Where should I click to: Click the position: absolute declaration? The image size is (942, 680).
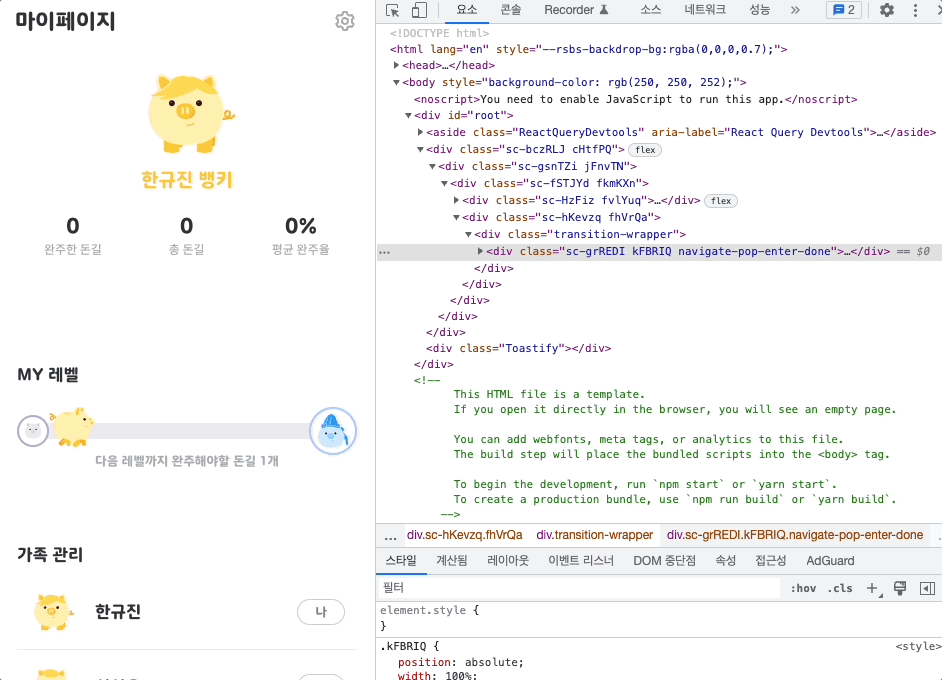pos(461,662)
